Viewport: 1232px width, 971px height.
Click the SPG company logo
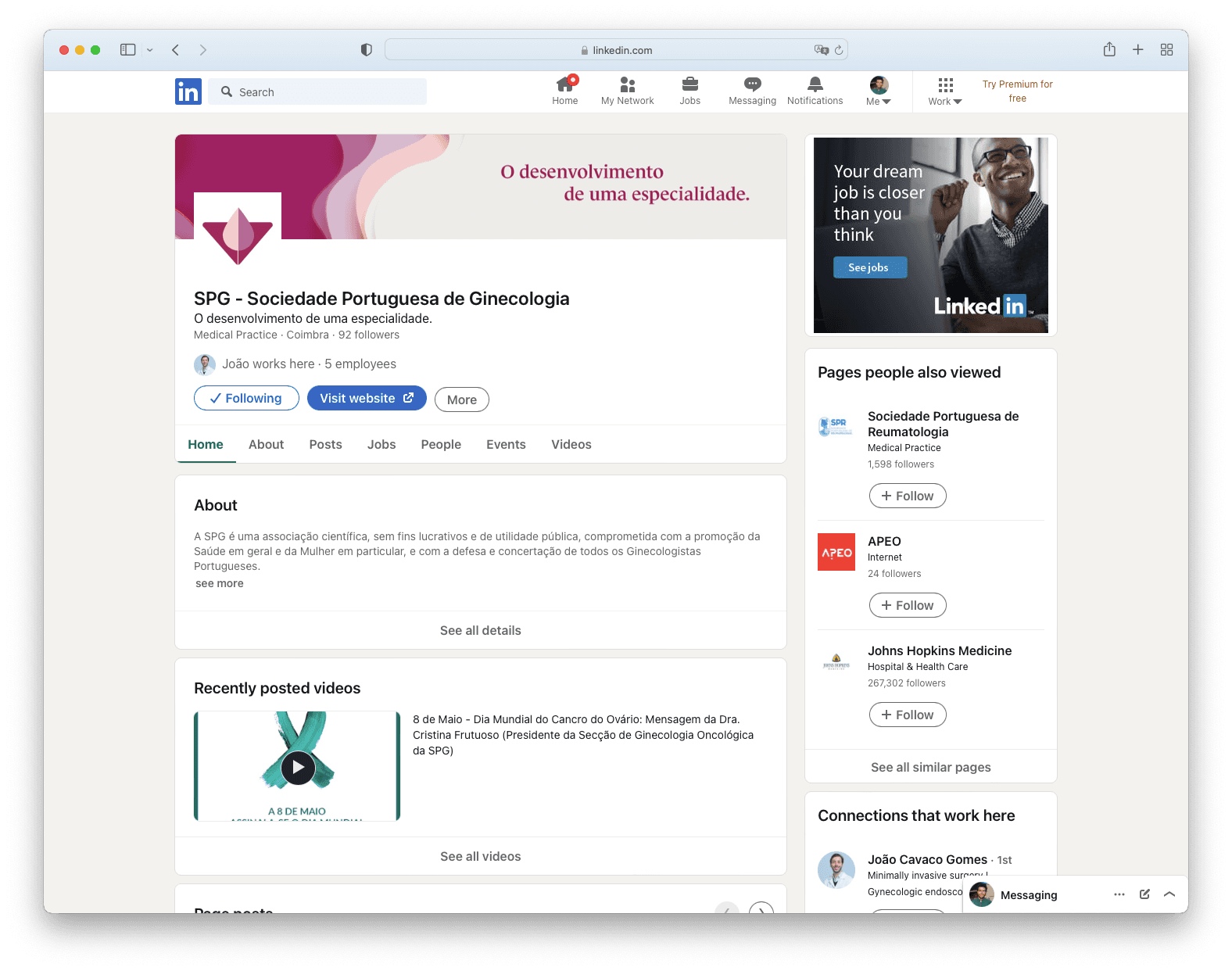coord(238,235)
